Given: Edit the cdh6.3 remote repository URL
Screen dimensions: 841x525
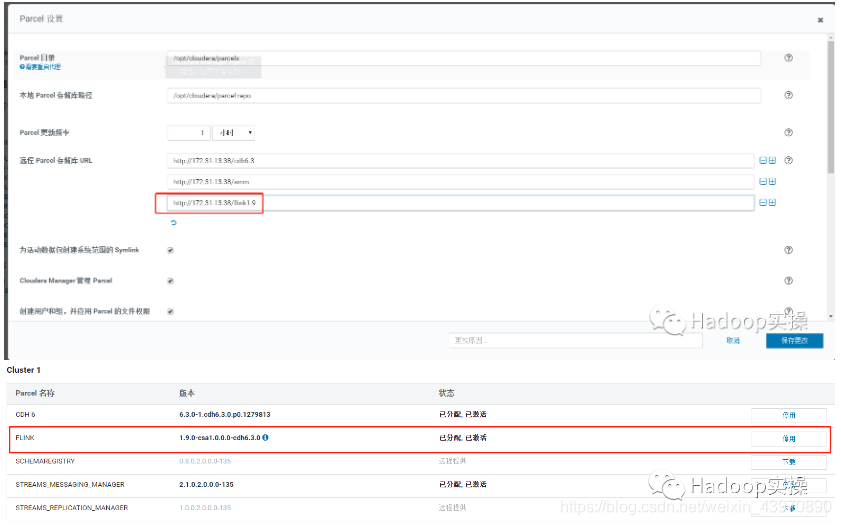Looking at the screenshot, I should click(x=461, y=160).
